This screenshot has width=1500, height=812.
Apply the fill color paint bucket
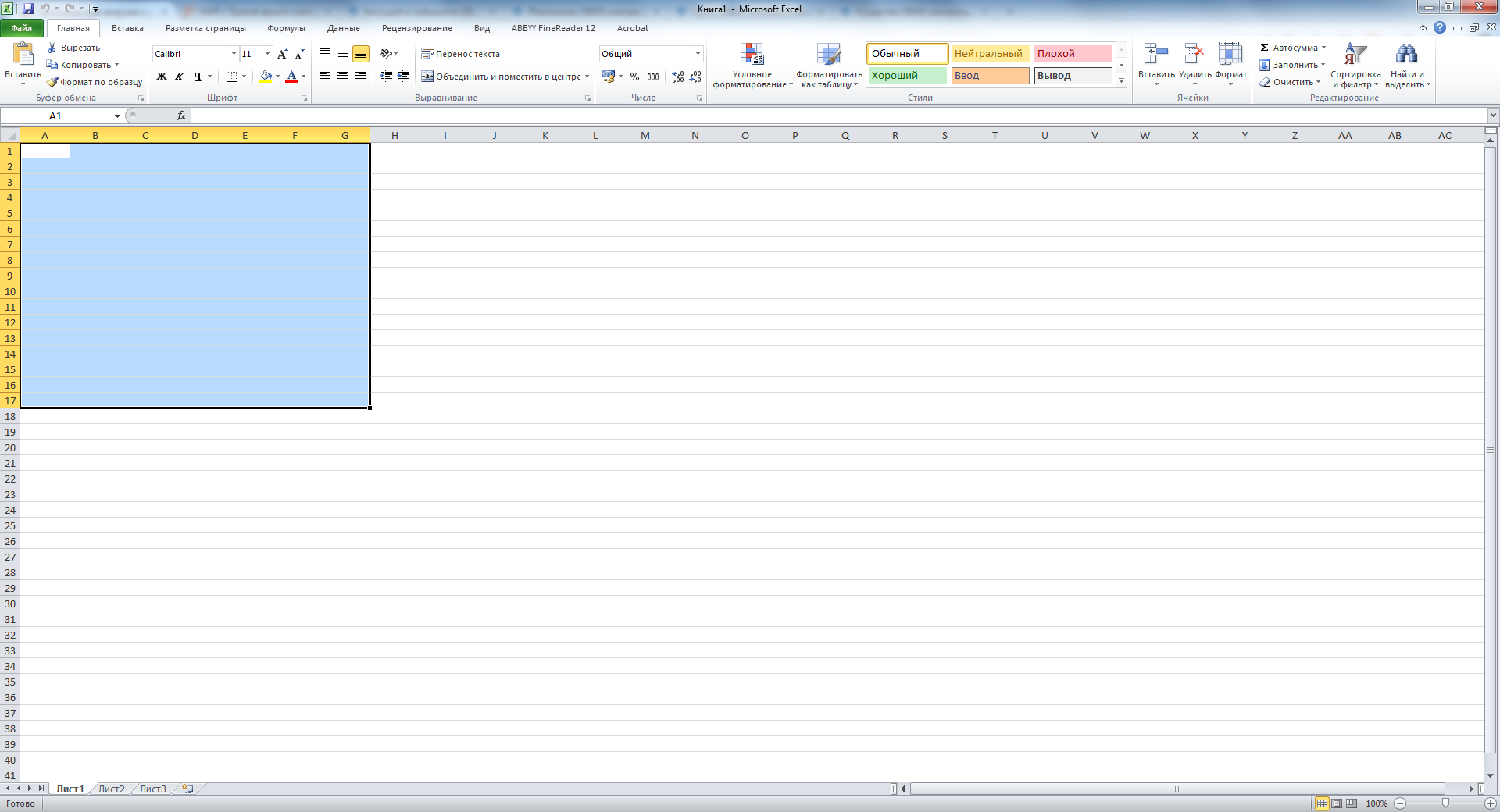tap(266, 77)
